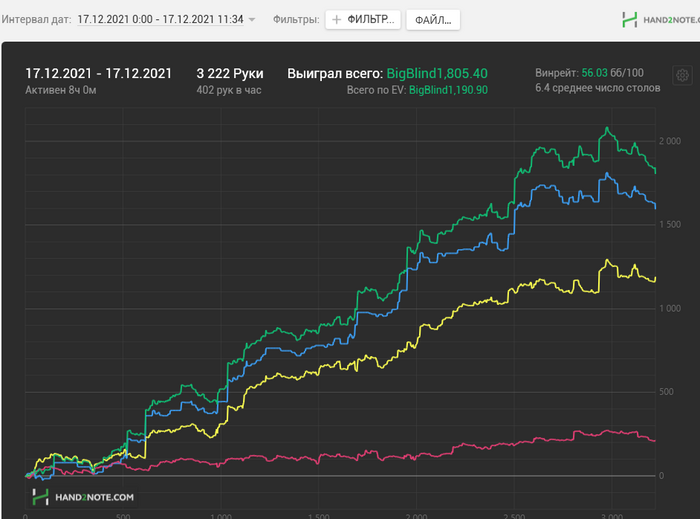The height and width of the screenshot is (519, 700).
Task: Click the 2 000 y-axis label
Action: pos(670,141)
